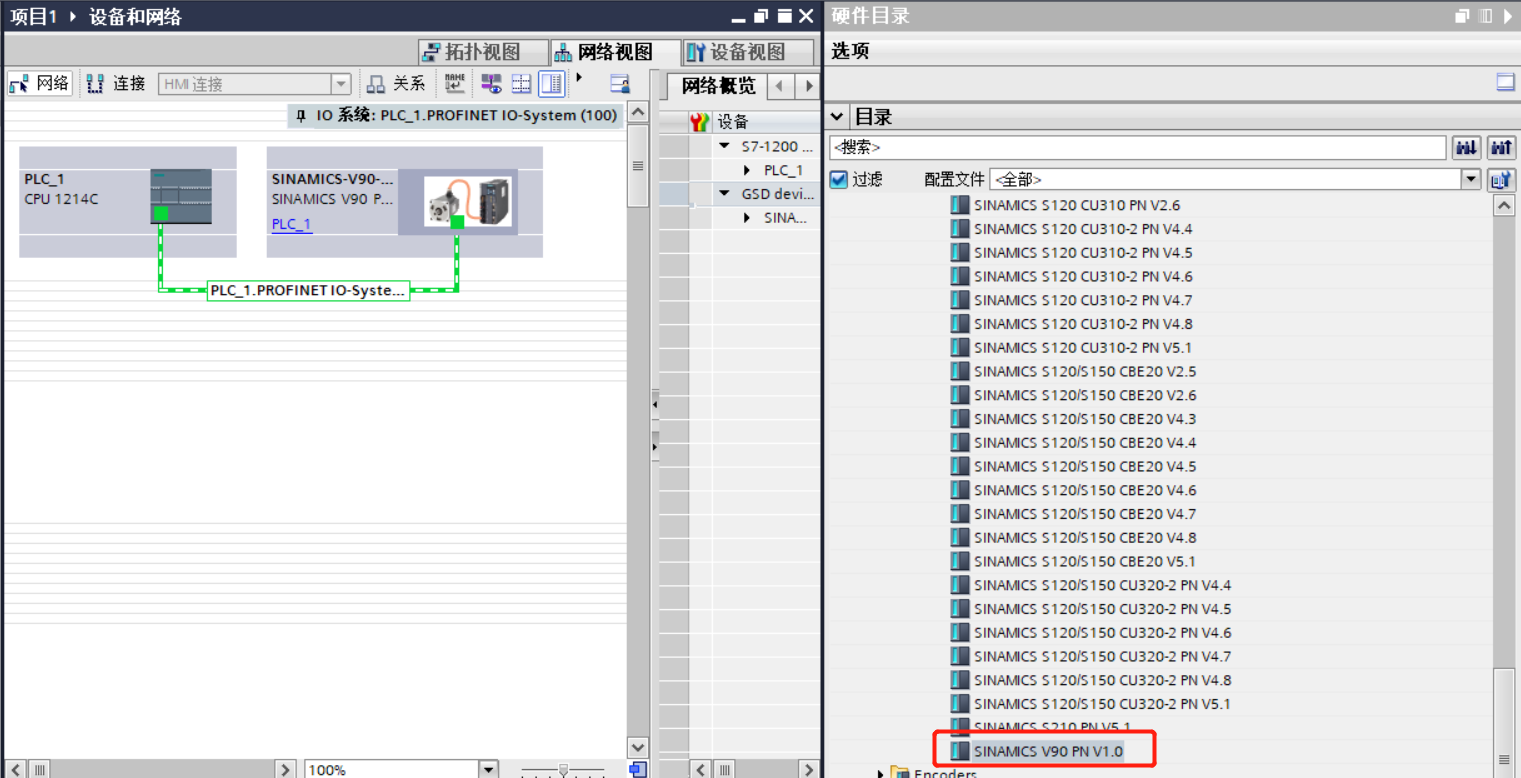Click network view vertical scroll down arrow
The width and height of the screenshot is (1521, 778).
click(x=638, y=747)
